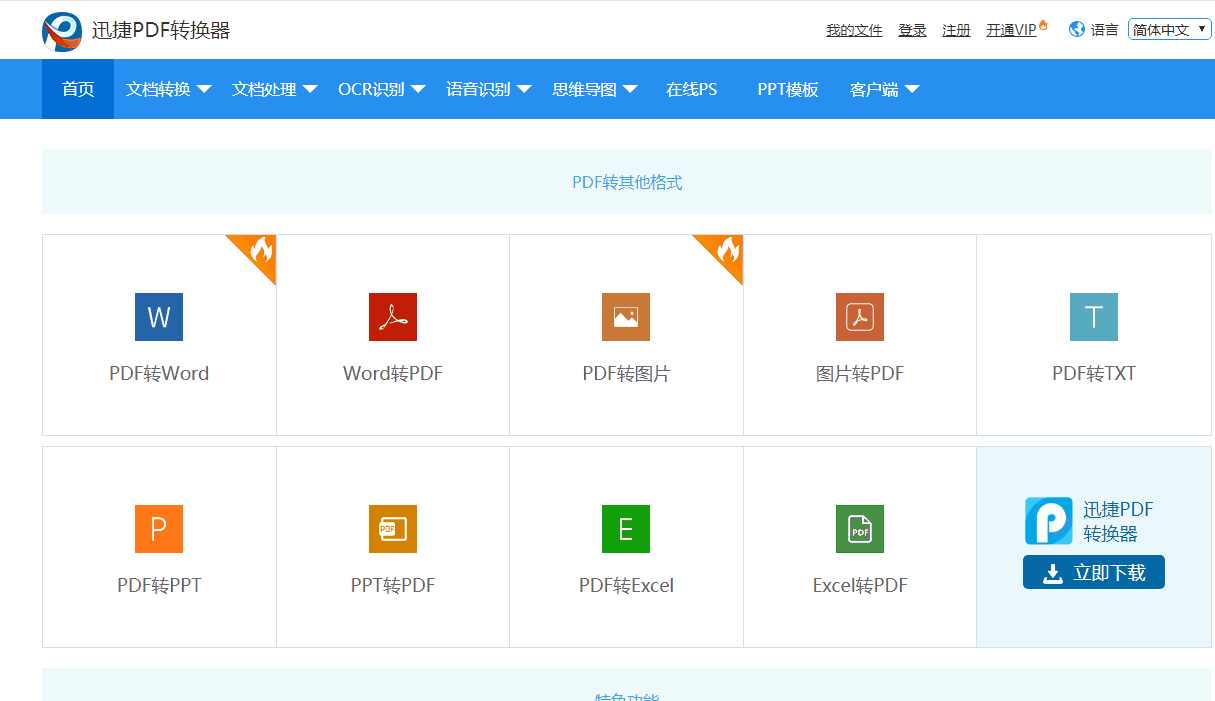Select the PDF转Excel green E icon
Screen dimensions: 1215x701
(626, 529)
